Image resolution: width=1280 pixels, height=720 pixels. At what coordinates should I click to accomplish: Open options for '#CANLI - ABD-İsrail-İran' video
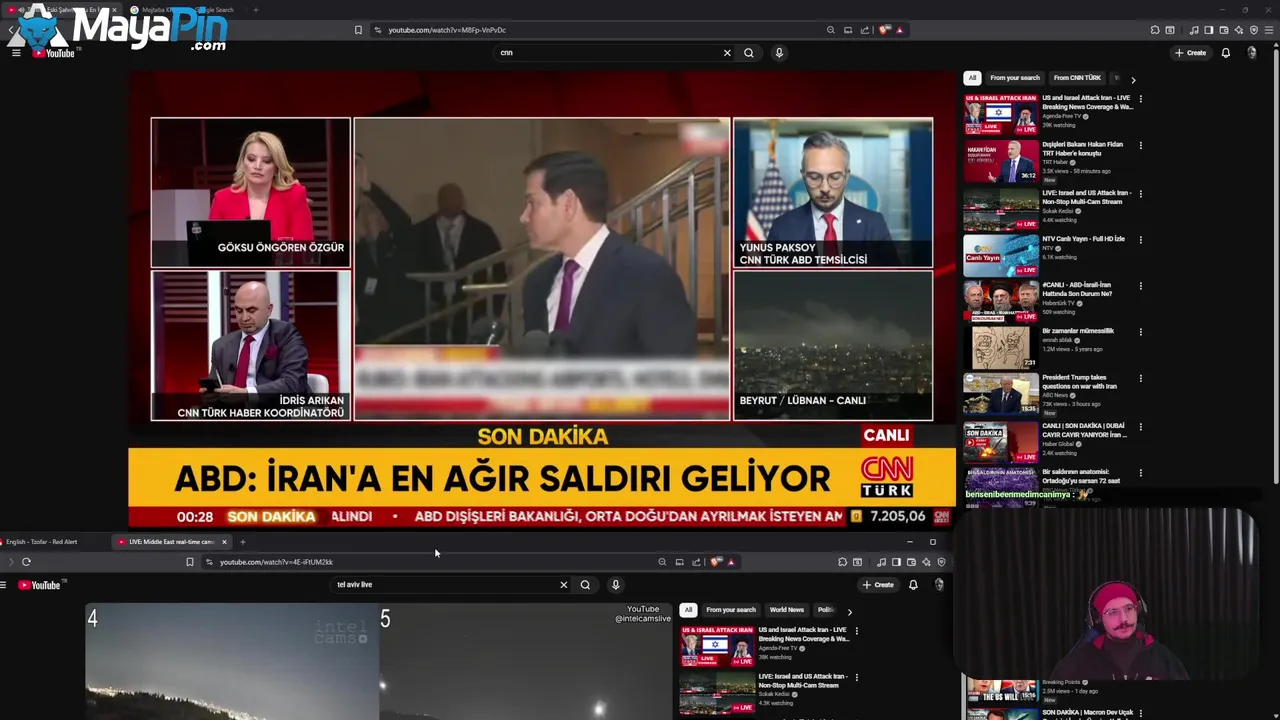point(1140,286)
